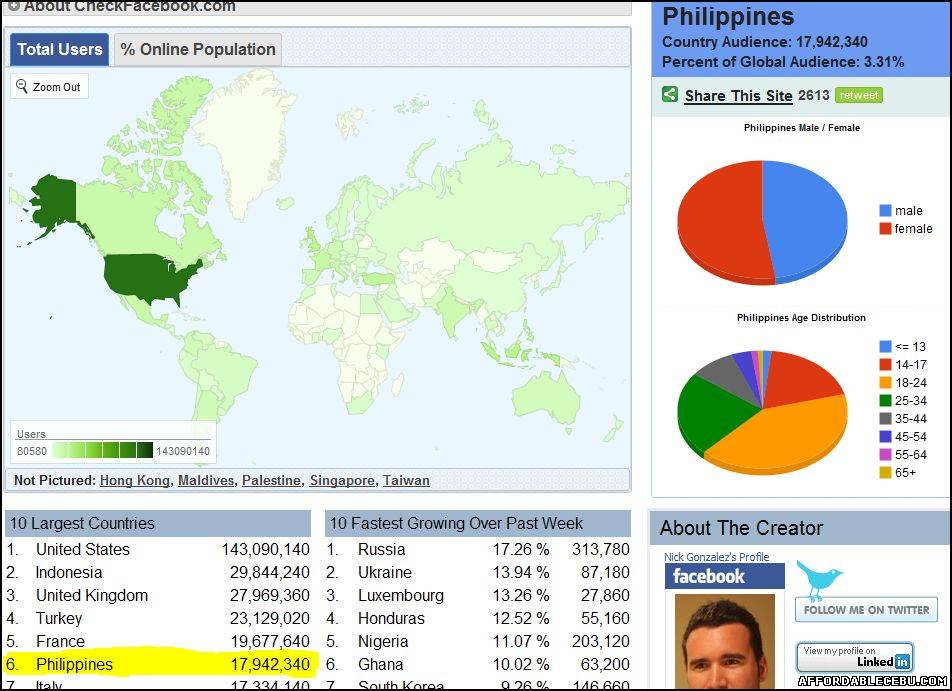Click the red female legend swatch
Viewport: 952px width, 691px height.
click(885, 228)
